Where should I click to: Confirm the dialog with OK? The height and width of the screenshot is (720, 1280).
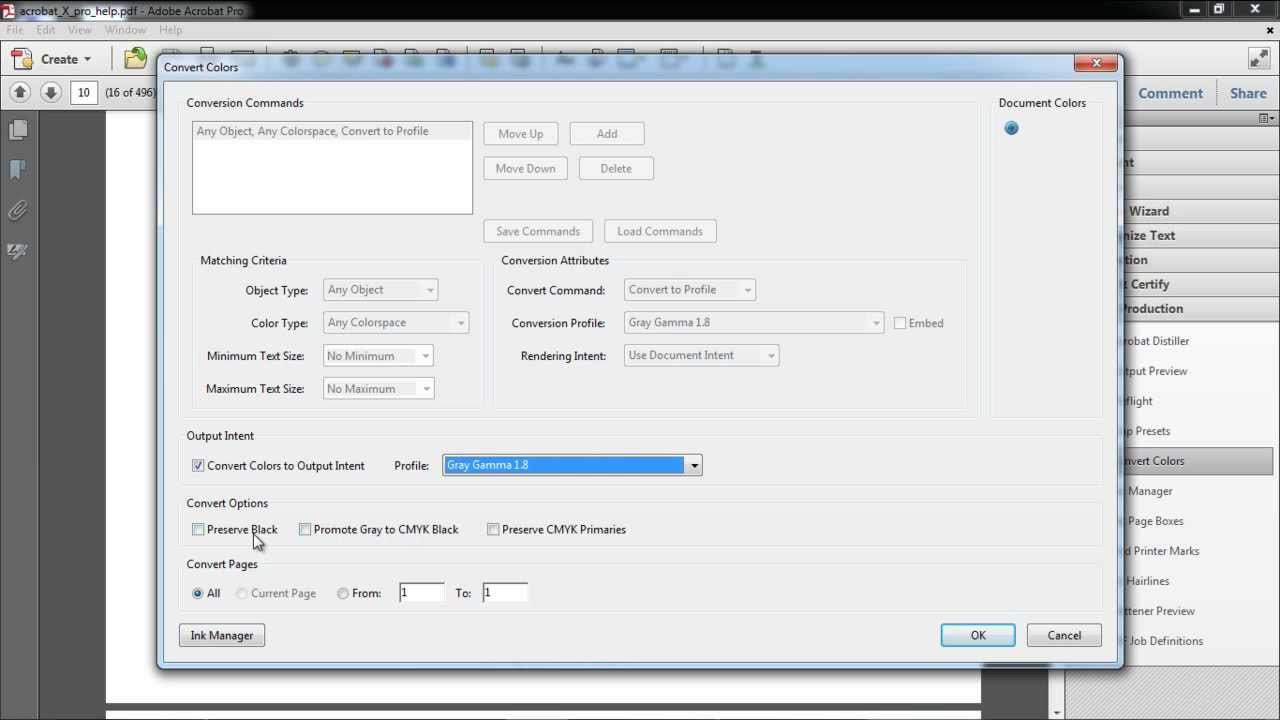click(978, 636)
